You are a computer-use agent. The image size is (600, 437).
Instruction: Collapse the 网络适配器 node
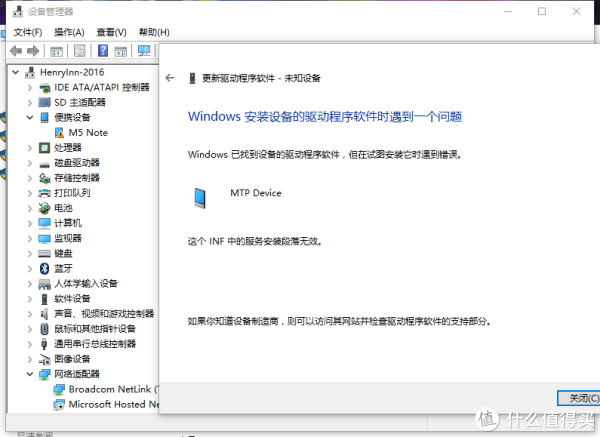[30, 374]
